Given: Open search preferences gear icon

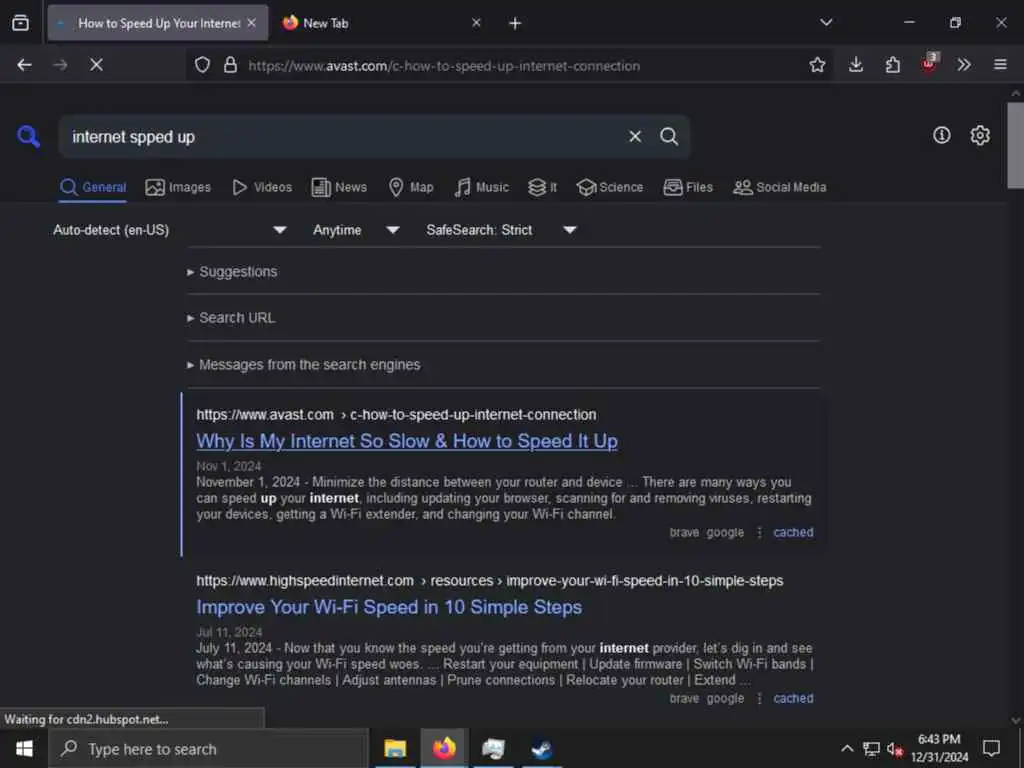Looking at the screenshot, I should coord(980,135).
